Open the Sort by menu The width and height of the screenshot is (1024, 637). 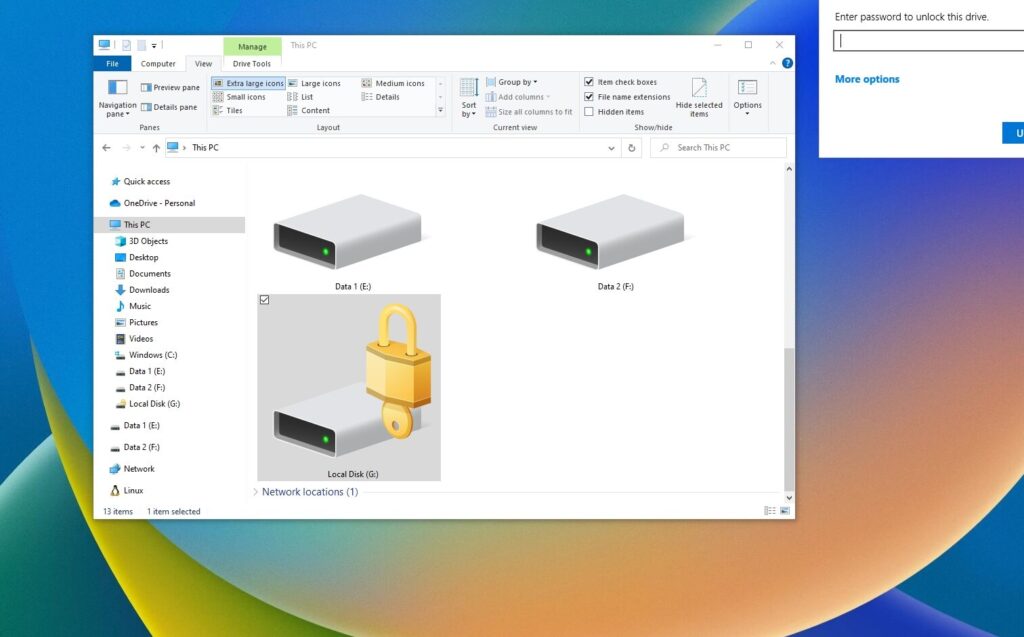pos(469,98)
